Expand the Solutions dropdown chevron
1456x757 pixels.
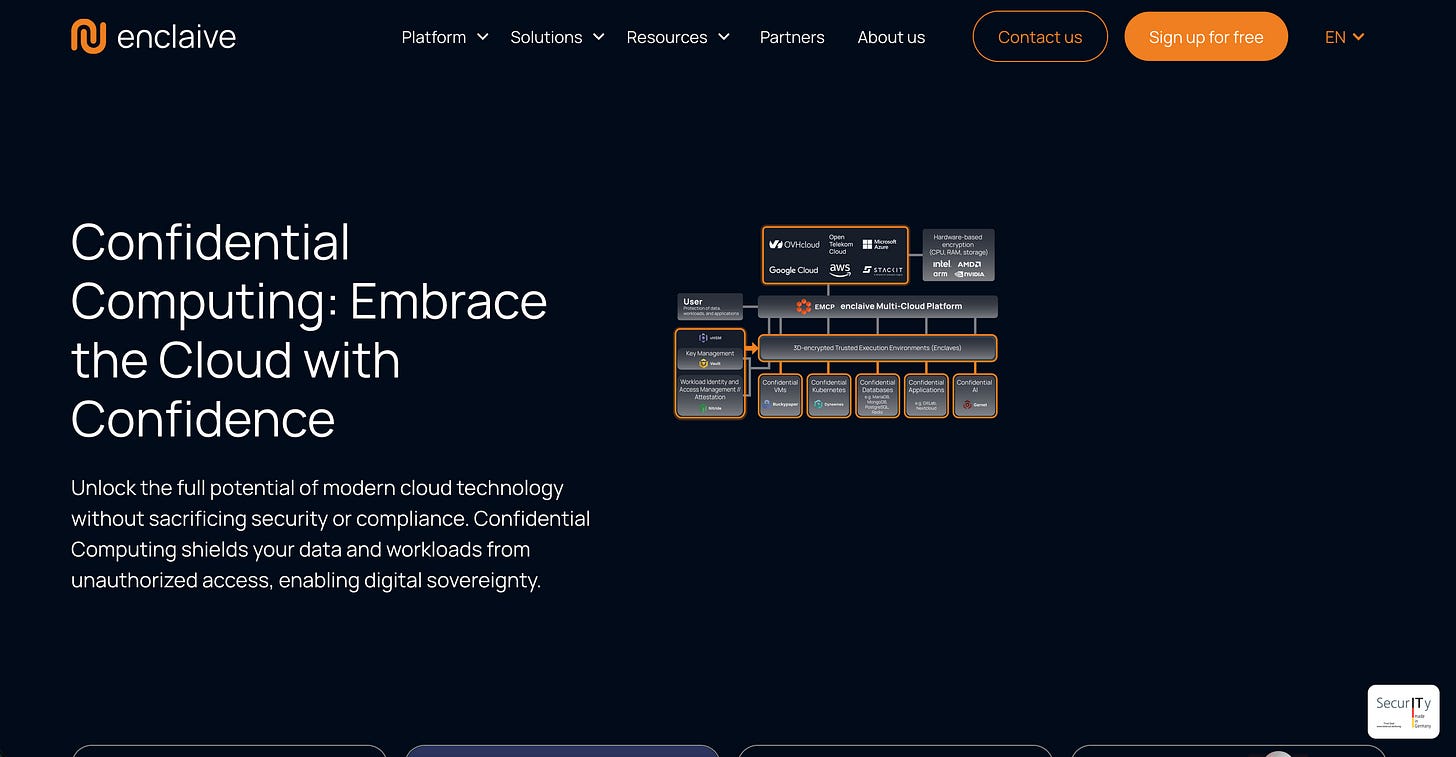(598, 37)
